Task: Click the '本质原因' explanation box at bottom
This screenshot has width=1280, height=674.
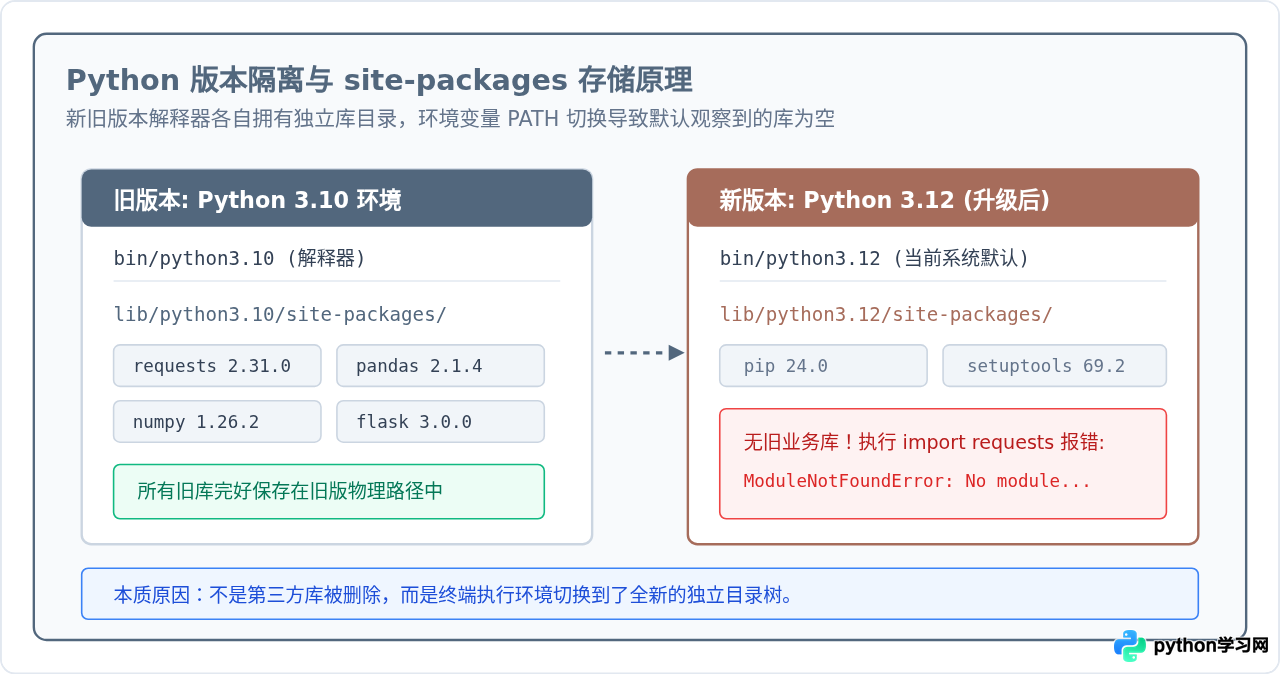Action: tap(640, 594)
